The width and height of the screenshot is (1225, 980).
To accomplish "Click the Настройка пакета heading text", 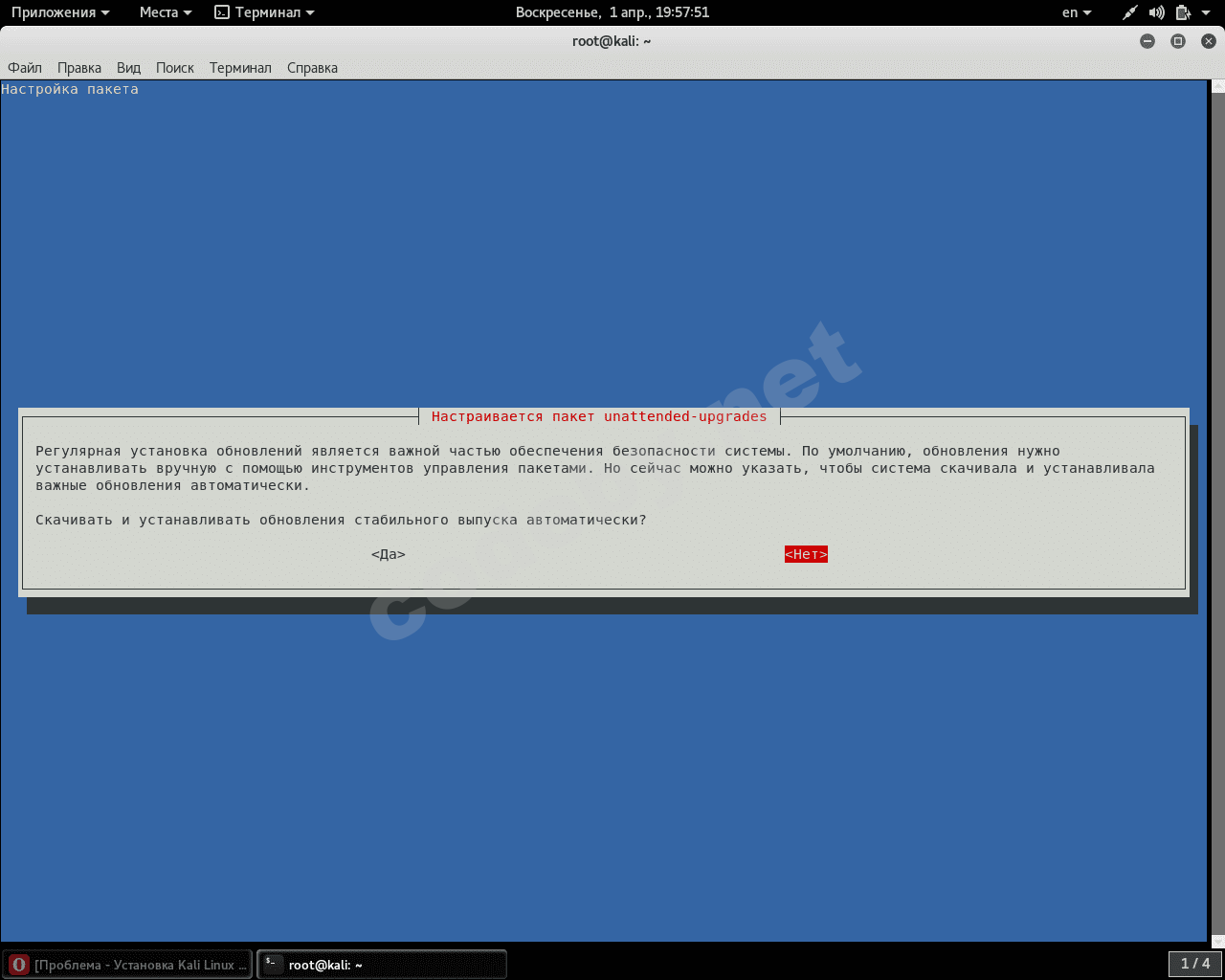I will pos(70,89).
